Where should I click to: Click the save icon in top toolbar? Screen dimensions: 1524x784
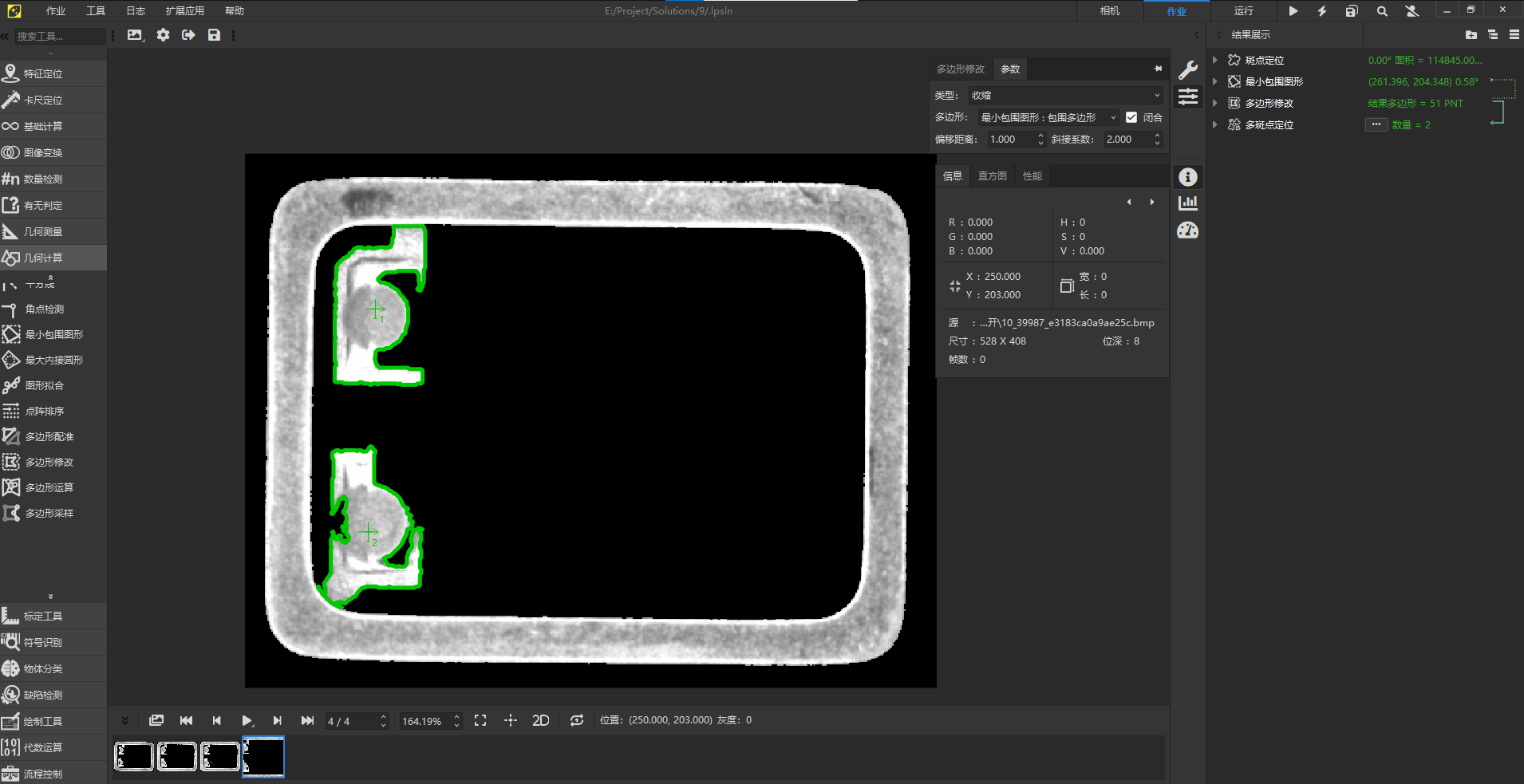tap(214, 35)
